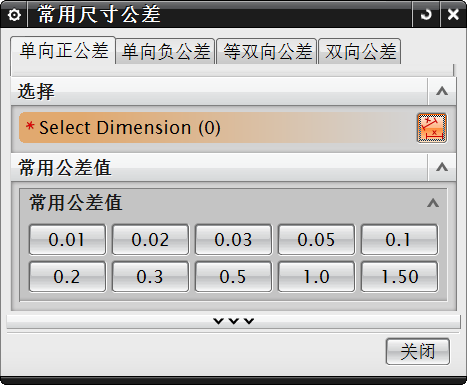
Task: Apply tolerance value 0.02
Action: coord(150,240)
